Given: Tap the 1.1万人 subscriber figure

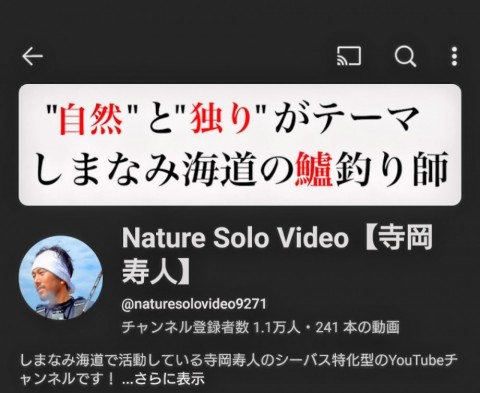Looking at the screenshot, I should tap(277, 327).
